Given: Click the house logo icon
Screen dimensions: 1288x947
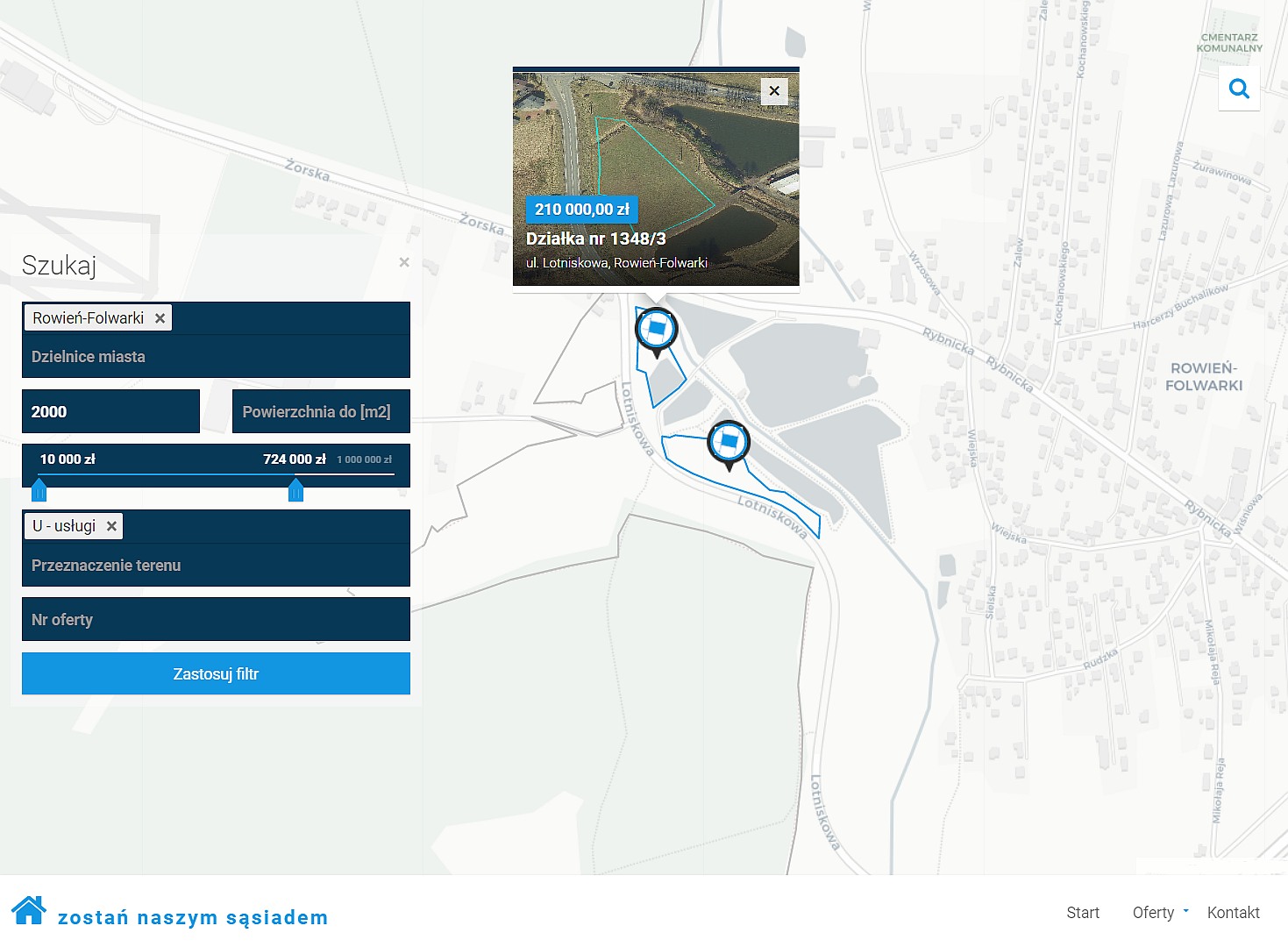Looking at the screenshot, I should pos(29,911).
